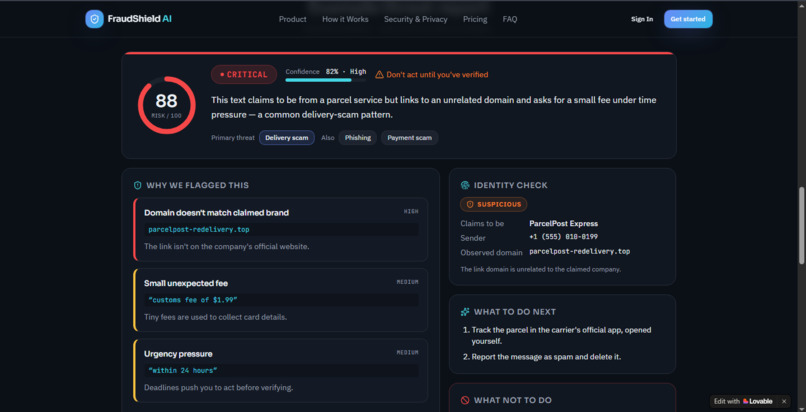Click the HIGH severity label
This screenshot has height=412, width=806.
point(411,211)
